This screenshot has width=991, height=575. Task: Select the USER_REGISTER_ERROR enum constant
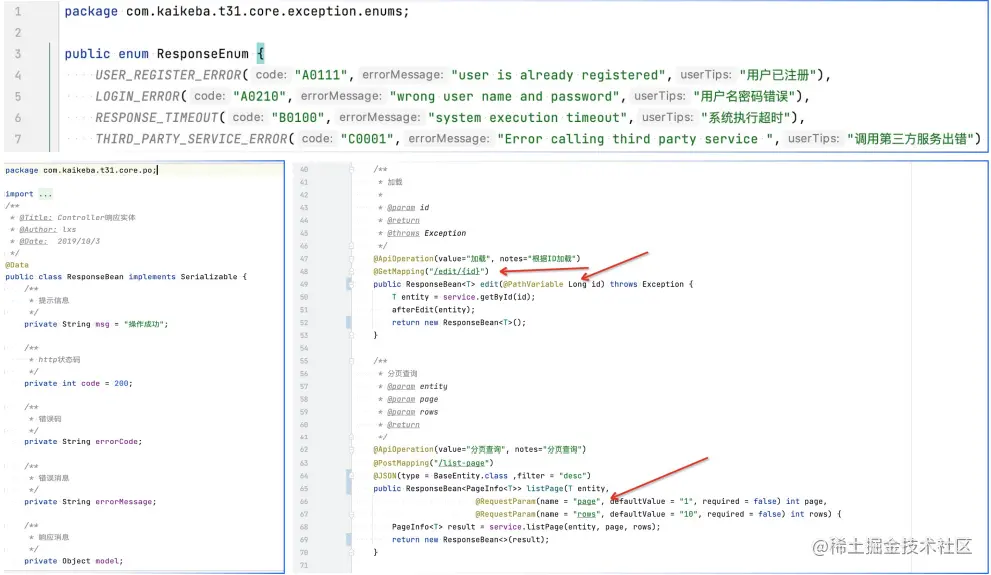(168, 75)
